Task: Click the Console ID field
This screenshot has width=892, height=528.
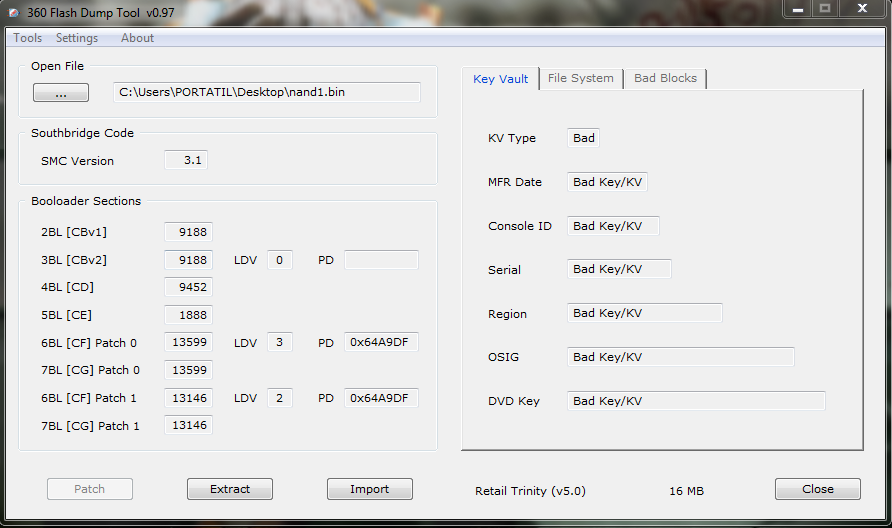Action: point(613,226)
